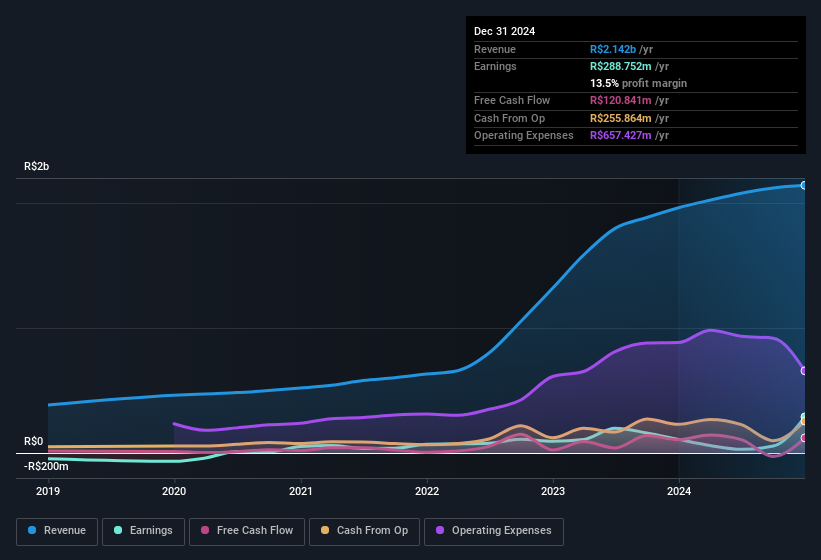
Task: Toggle the Cash From Op legend series
Action: (364, 531)
